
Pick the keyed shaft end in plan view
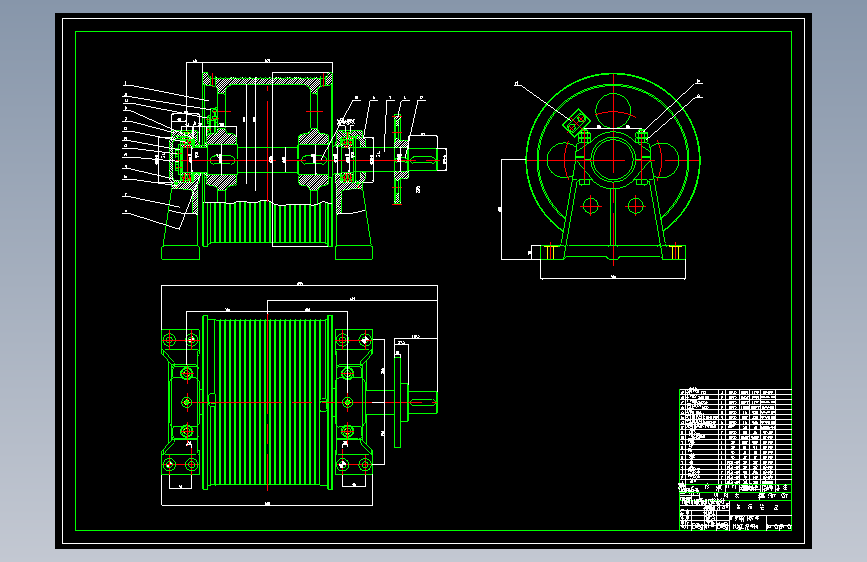click(422, 403)
